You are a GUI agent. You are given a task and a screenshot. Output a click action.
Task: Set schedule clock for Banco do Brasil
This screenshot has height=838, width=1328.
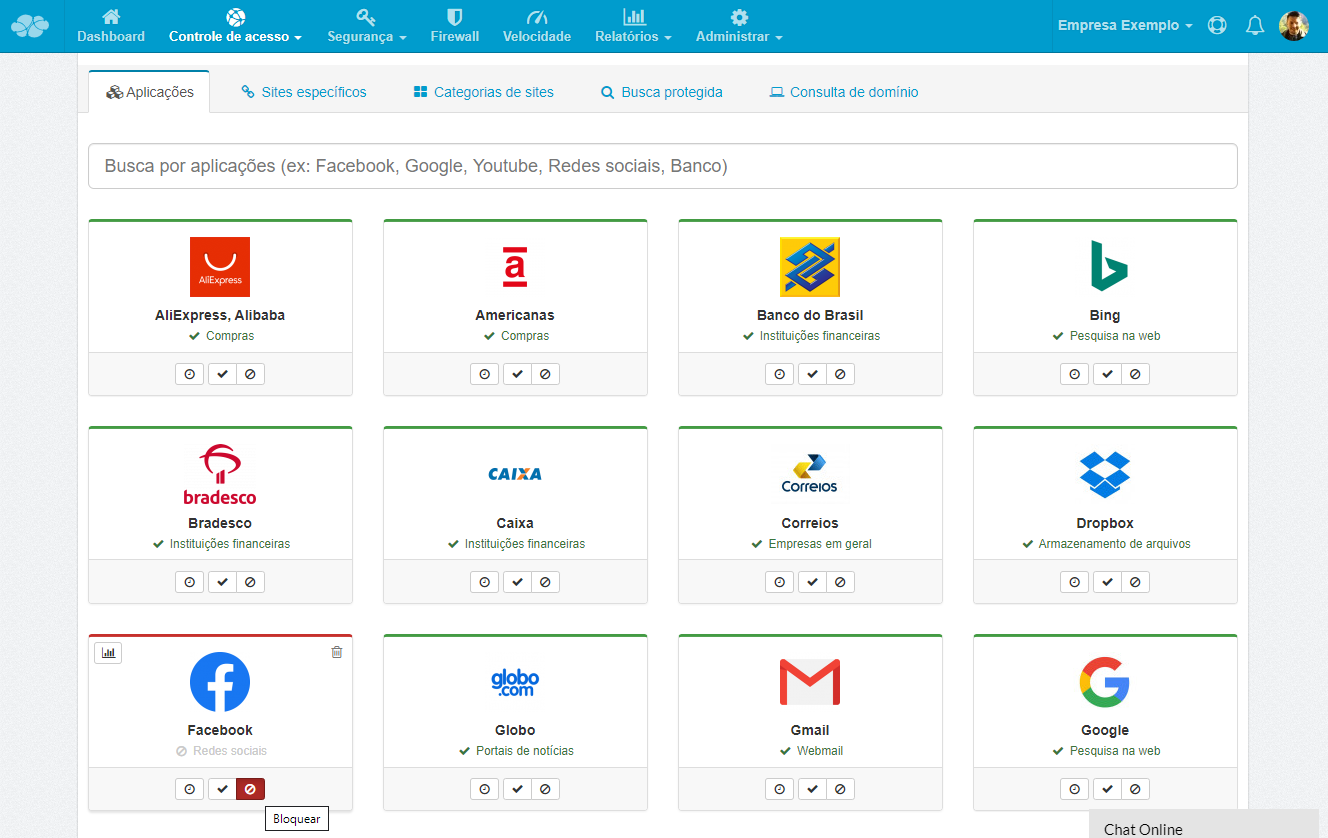(x=780, y=374)
